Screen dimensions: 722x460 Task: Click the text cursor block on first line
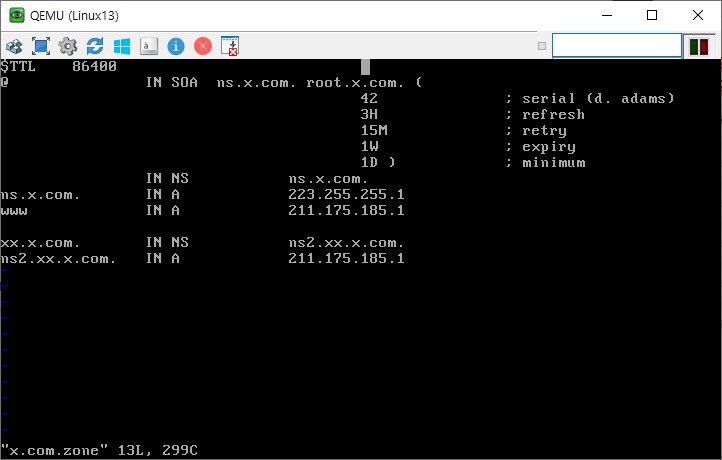click(365, 67)
